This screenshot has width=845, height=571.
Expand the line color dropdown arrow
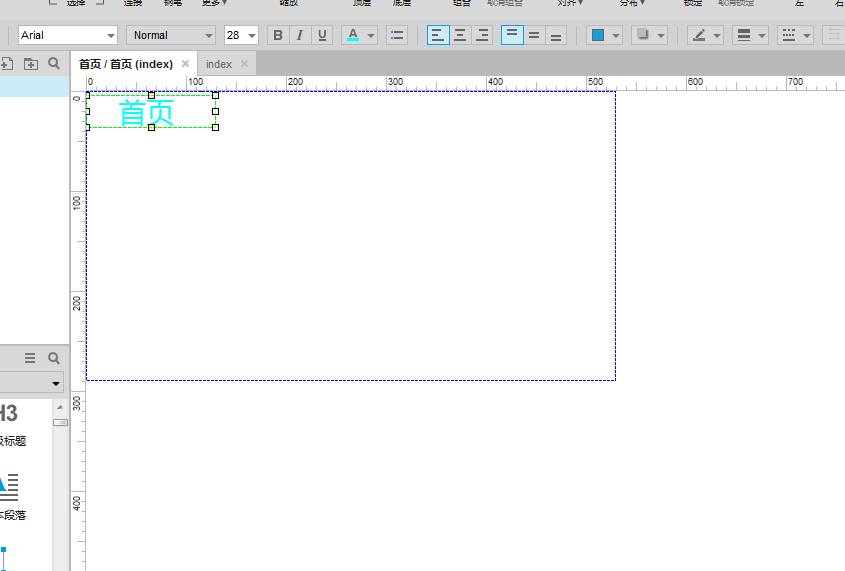717,36
